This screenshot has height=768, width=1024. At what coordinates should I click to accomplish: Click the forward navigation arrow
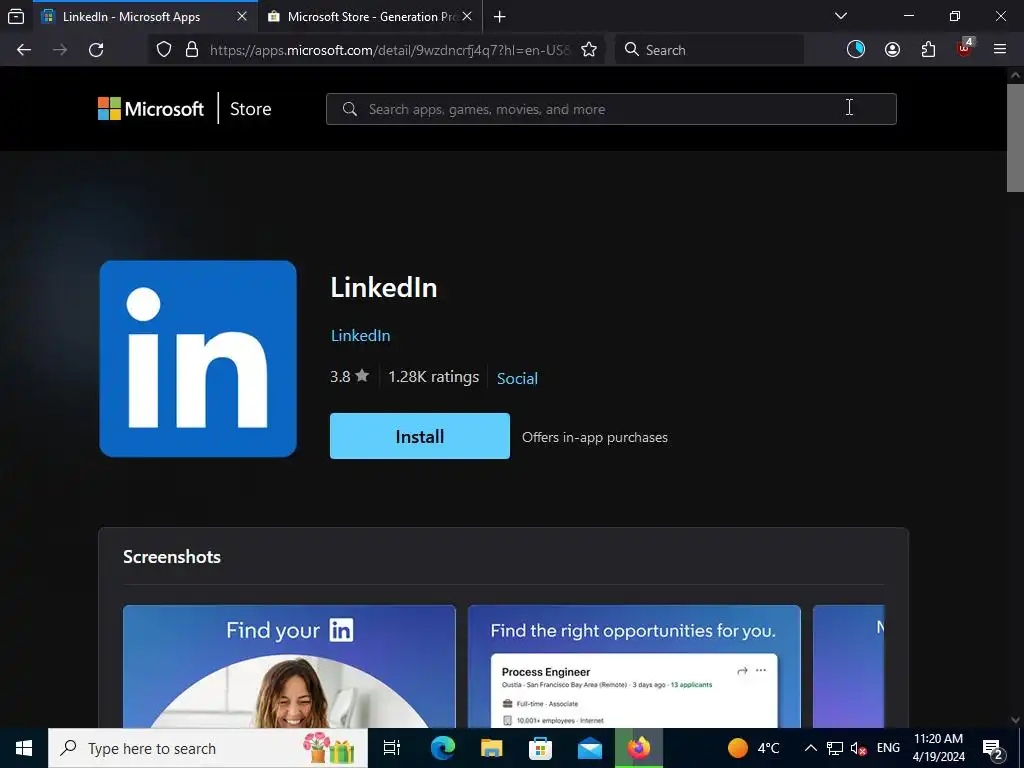[x=60, y=50]
